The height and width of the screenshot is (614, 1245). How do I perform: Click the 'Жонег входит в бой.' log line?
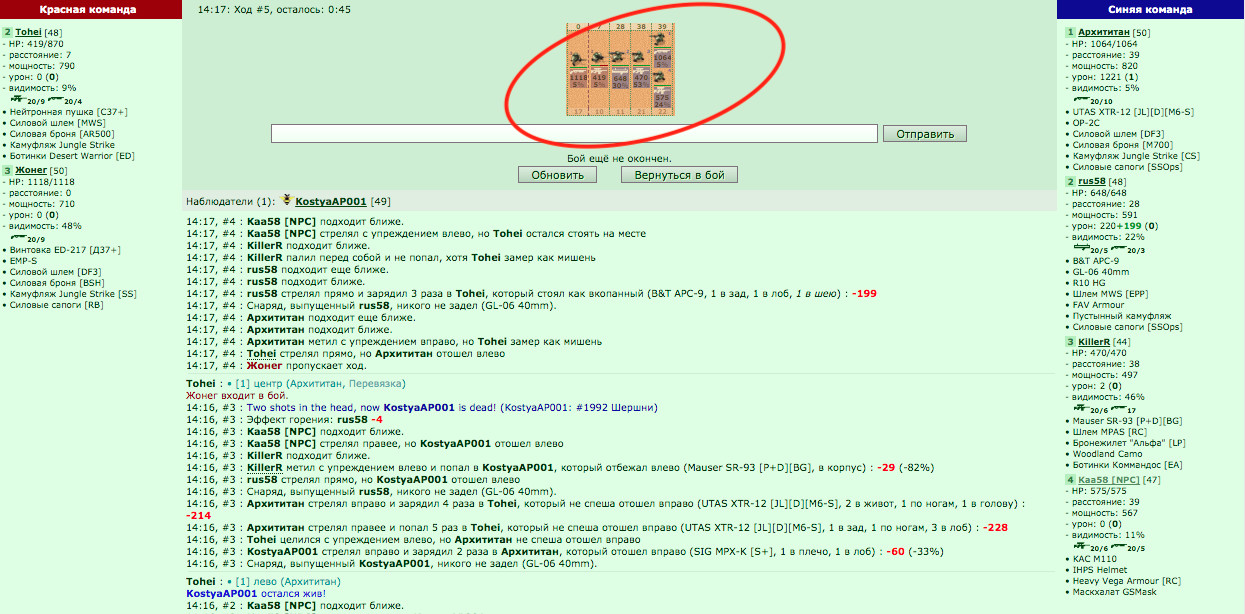point(237,395)
